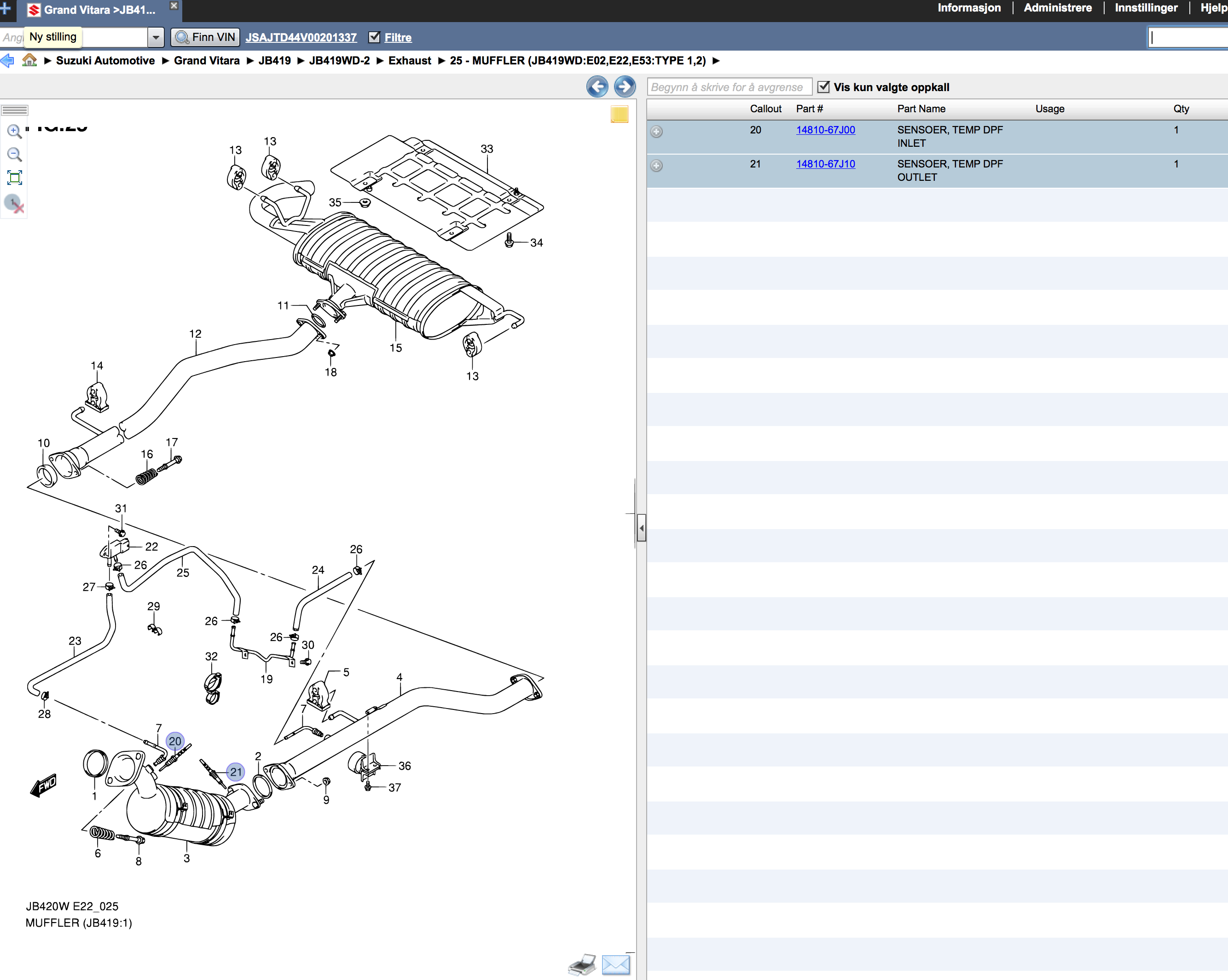Select callout 36 bracket on diagram
1228x980 pixels.
[x=405, y=766]
